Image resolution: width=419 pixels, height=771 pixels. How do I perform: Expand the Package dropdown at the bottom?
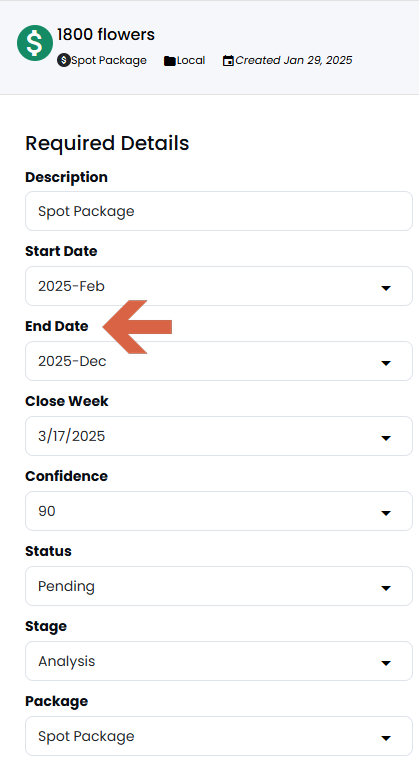(219, 736)
